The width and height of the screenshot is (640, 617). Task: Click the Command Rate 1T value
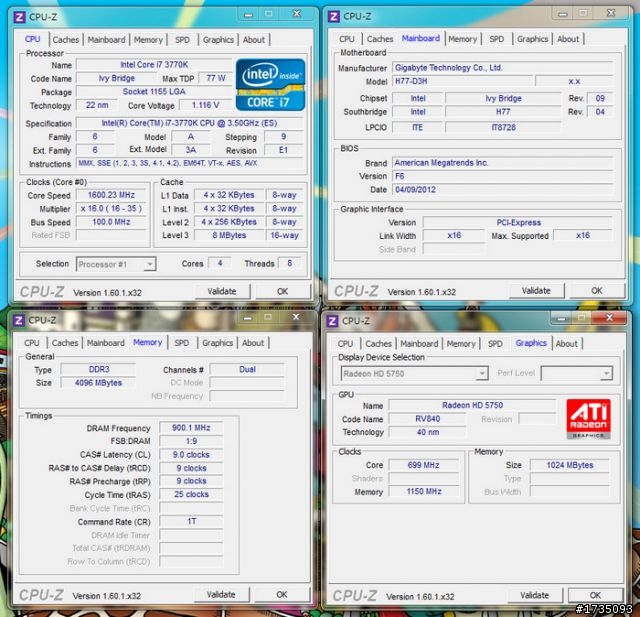point(191,522)
